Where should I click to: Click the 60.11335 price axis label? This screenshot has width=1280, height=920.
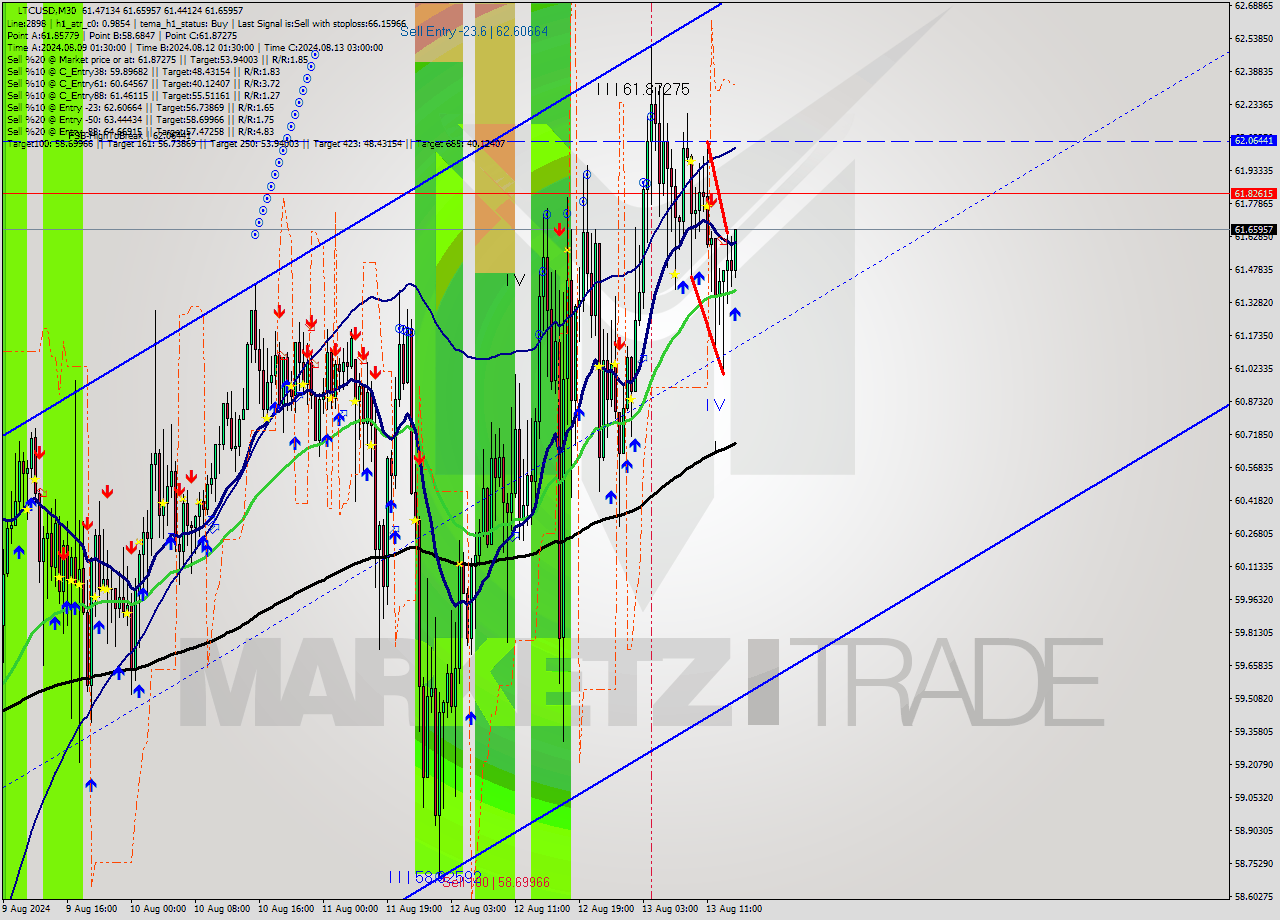point(1254,566)
